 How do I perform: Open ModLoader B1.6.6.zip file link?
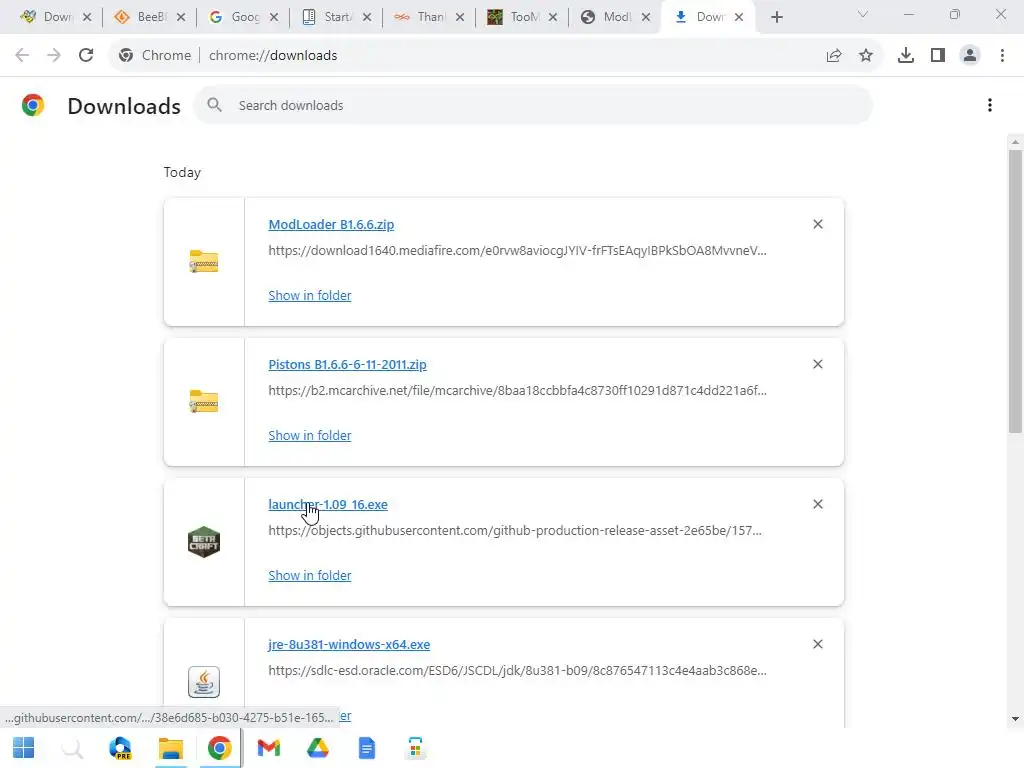331,224
